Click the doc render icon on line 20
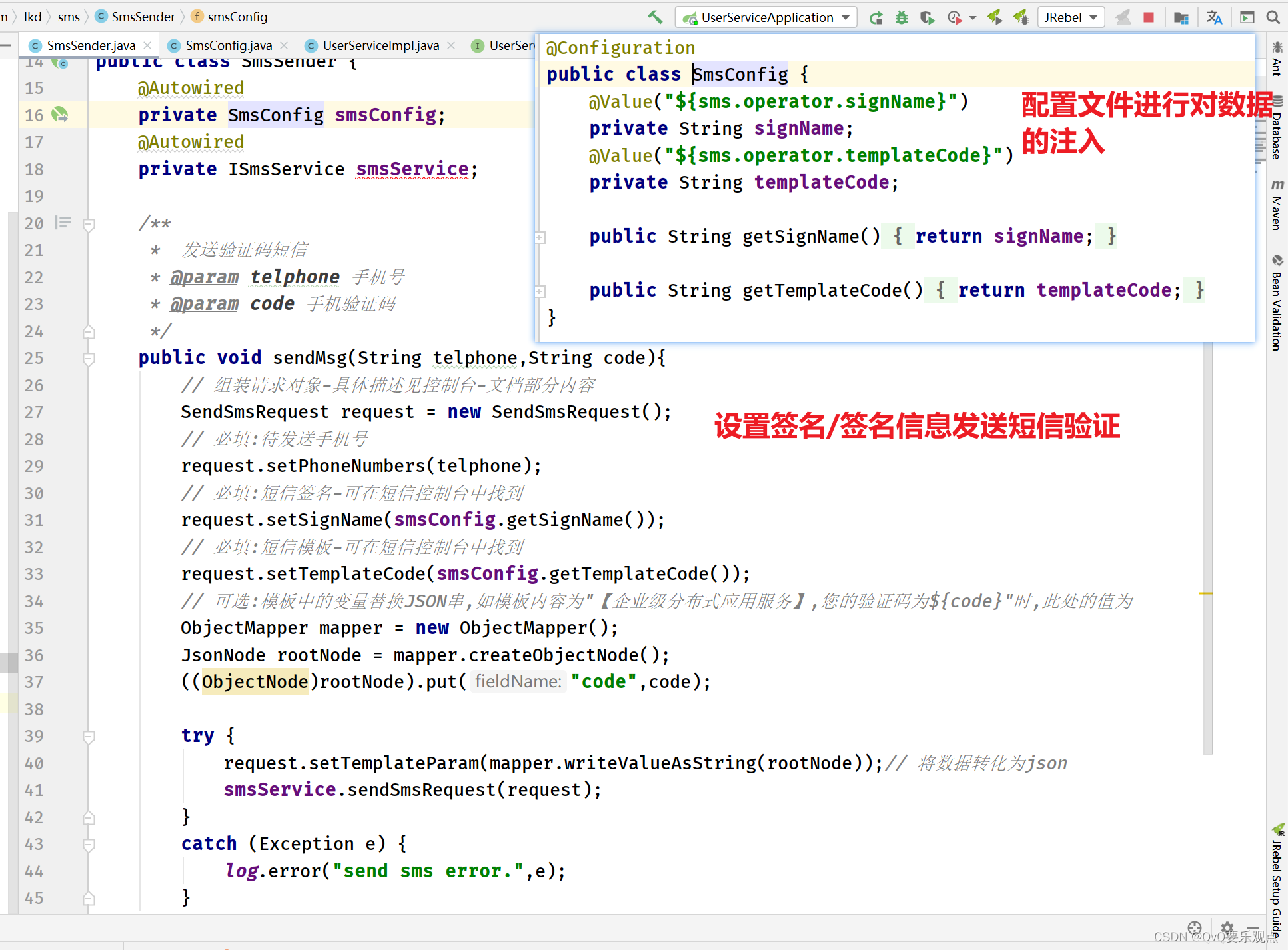Screen dimensions: 1288x950 (63, 223)
